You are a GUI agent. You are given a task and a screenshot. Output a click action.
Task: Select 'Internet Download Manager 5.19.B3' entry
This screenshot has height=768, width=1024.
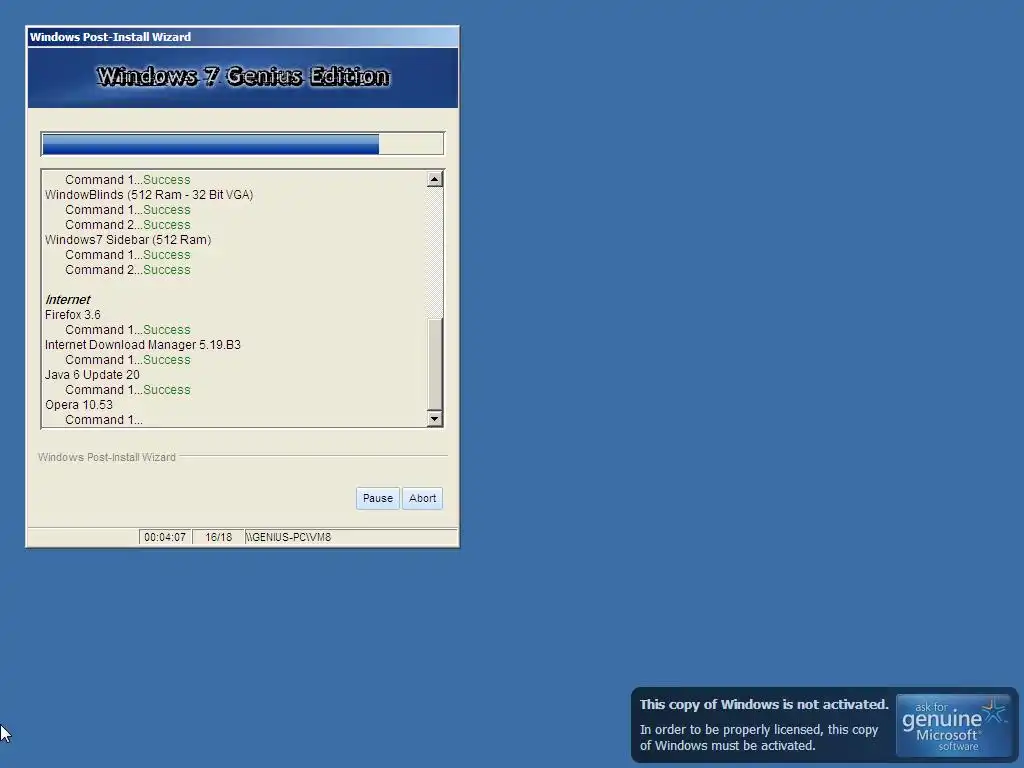142,345
